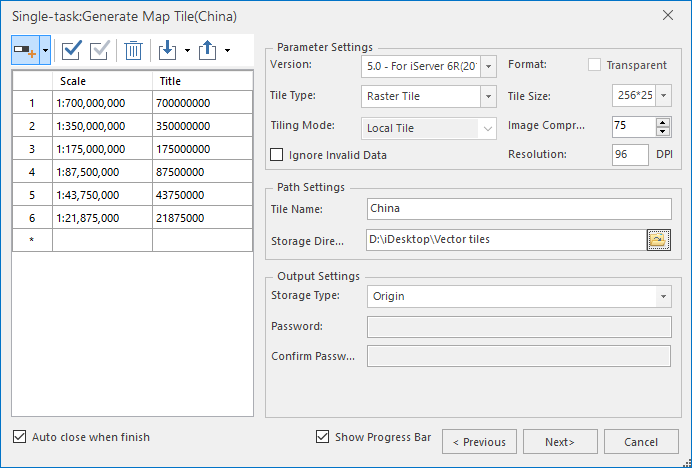The image size is (692, 468).
Task: Select scale cell 1:350,000,000
Action: click(x=102, y=126)
